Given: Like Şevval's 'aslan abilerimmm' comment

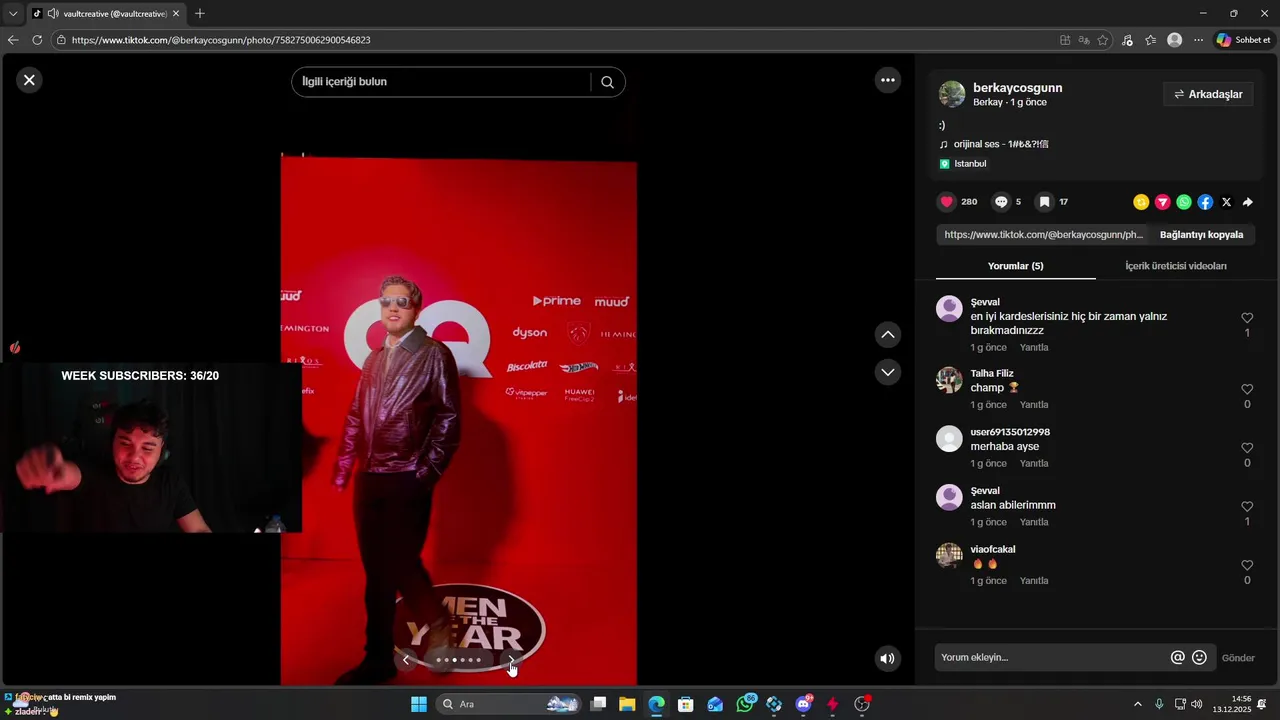Looking at the screenshot, I should 1247,507.
